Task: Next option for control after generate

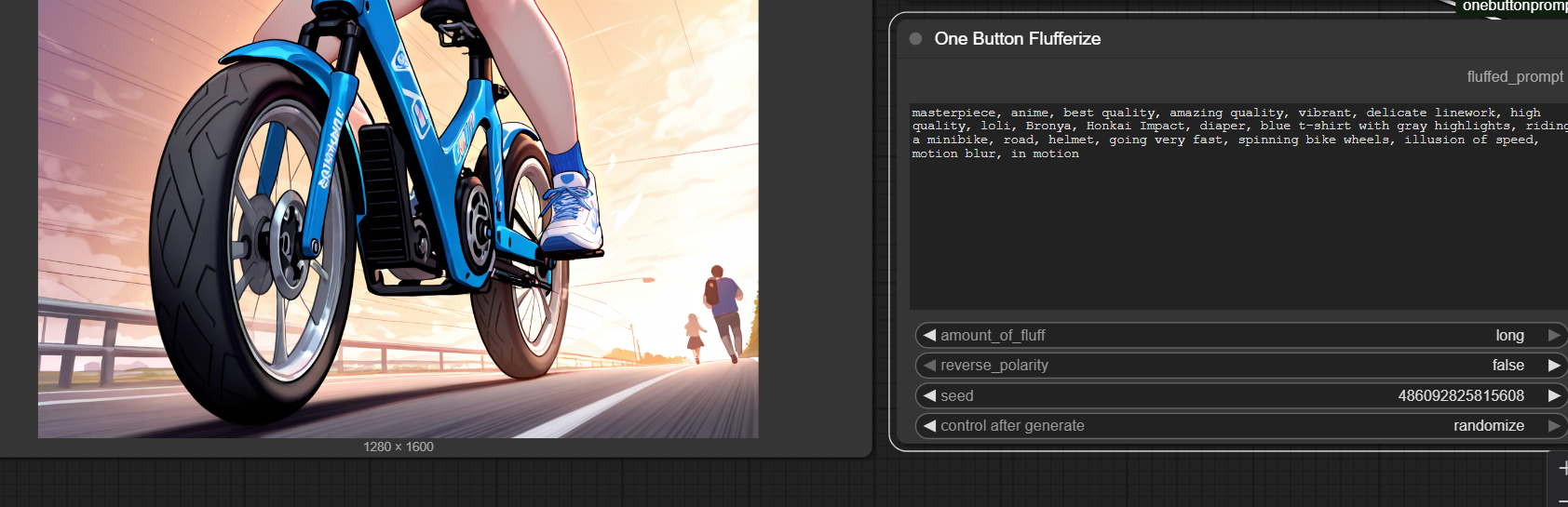Action: click(1554, 425)
